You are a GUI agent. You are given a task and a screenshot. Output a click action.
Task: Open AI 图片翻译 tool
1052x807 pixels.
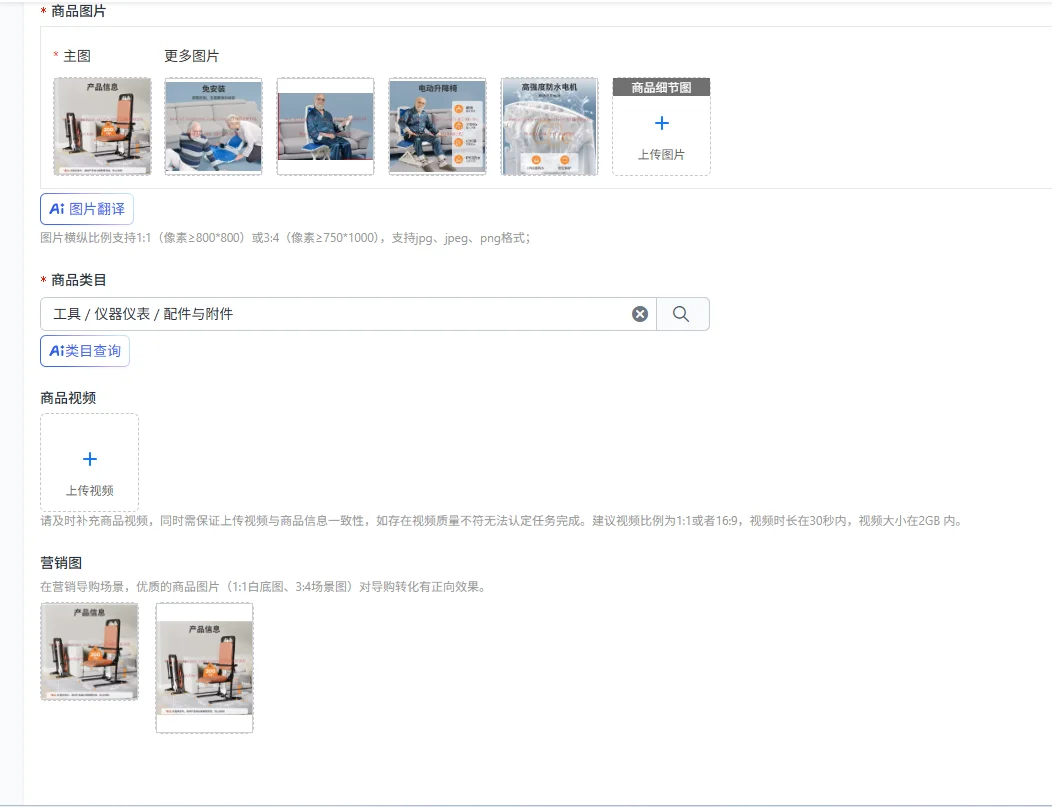pos(87,209)
